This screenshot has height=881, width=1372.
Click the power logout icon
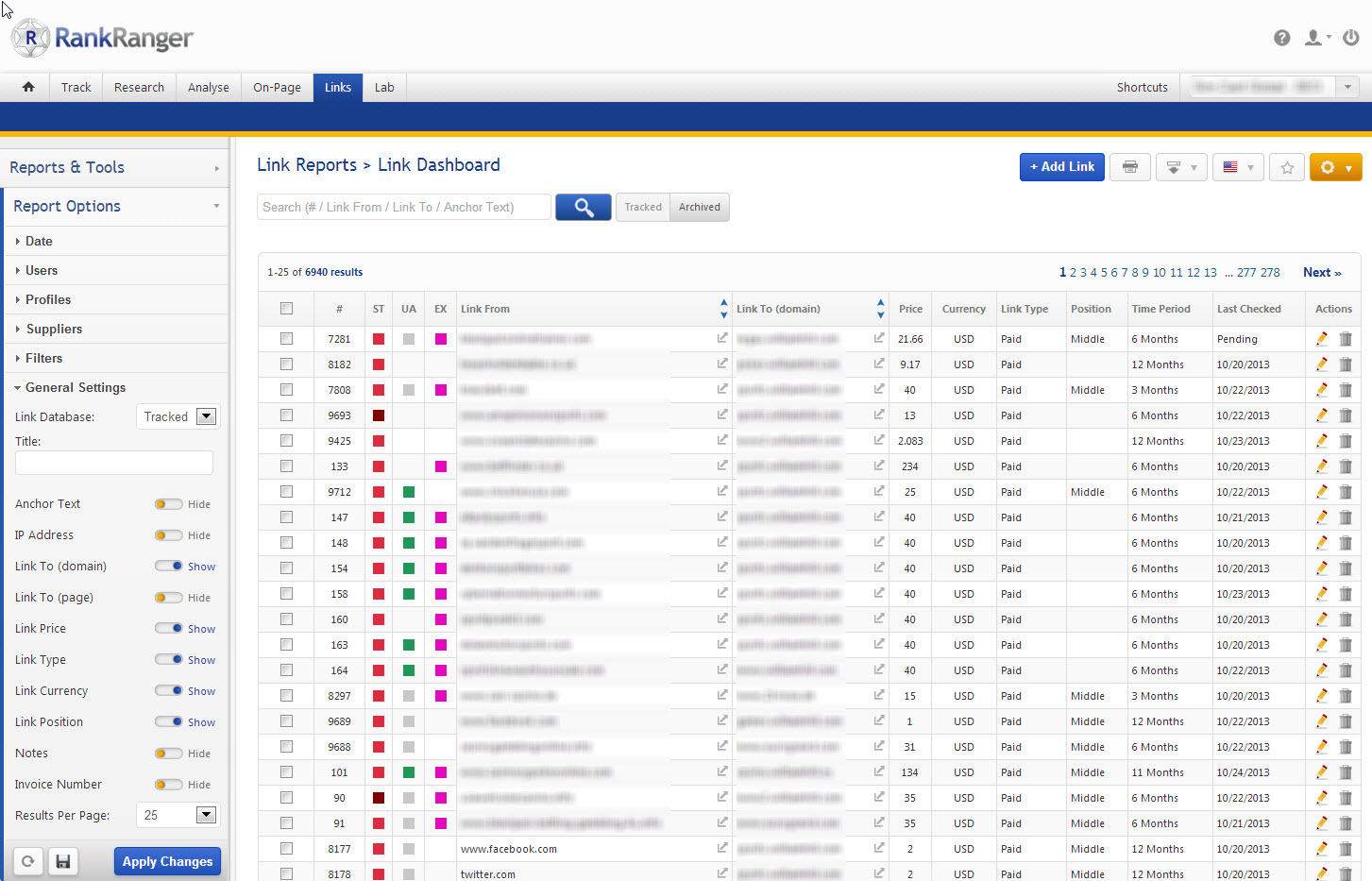click(x=1351, y=38)
